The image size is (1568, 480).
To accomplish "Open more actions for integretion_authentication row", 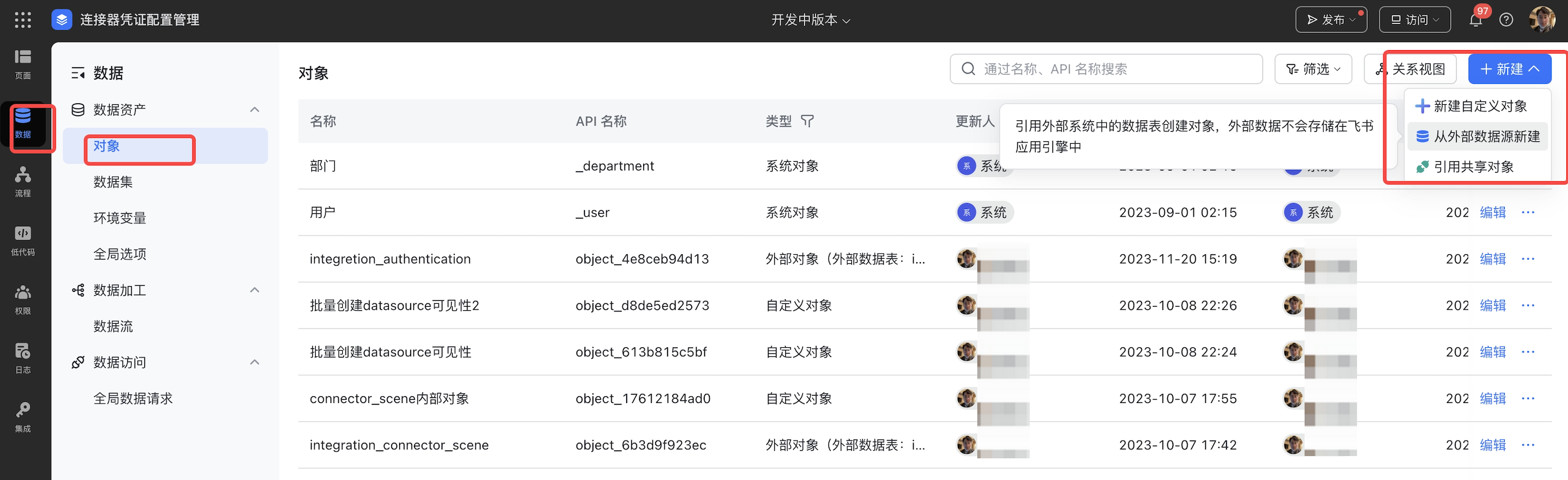I will [1528, 259].
